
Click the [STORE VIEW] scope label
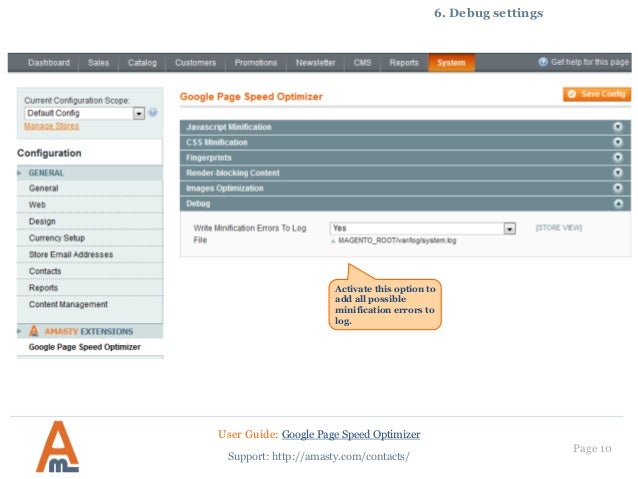(559, 227)
